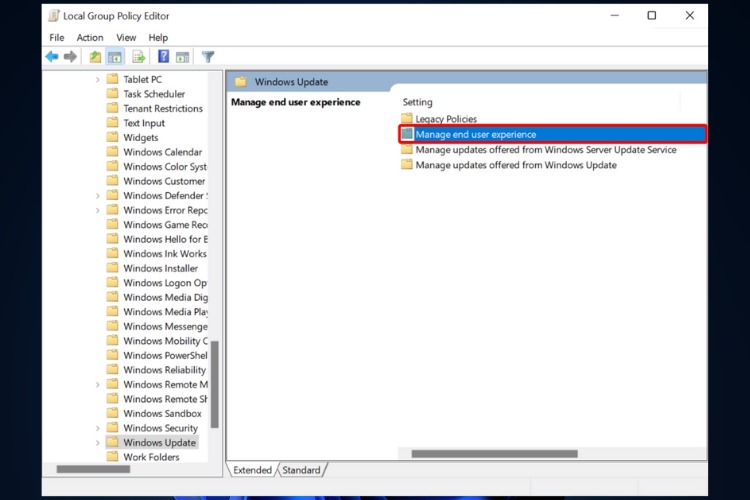Screen dimensions: 750x500
Task: Open the File menu
Action: pos(56,37)
